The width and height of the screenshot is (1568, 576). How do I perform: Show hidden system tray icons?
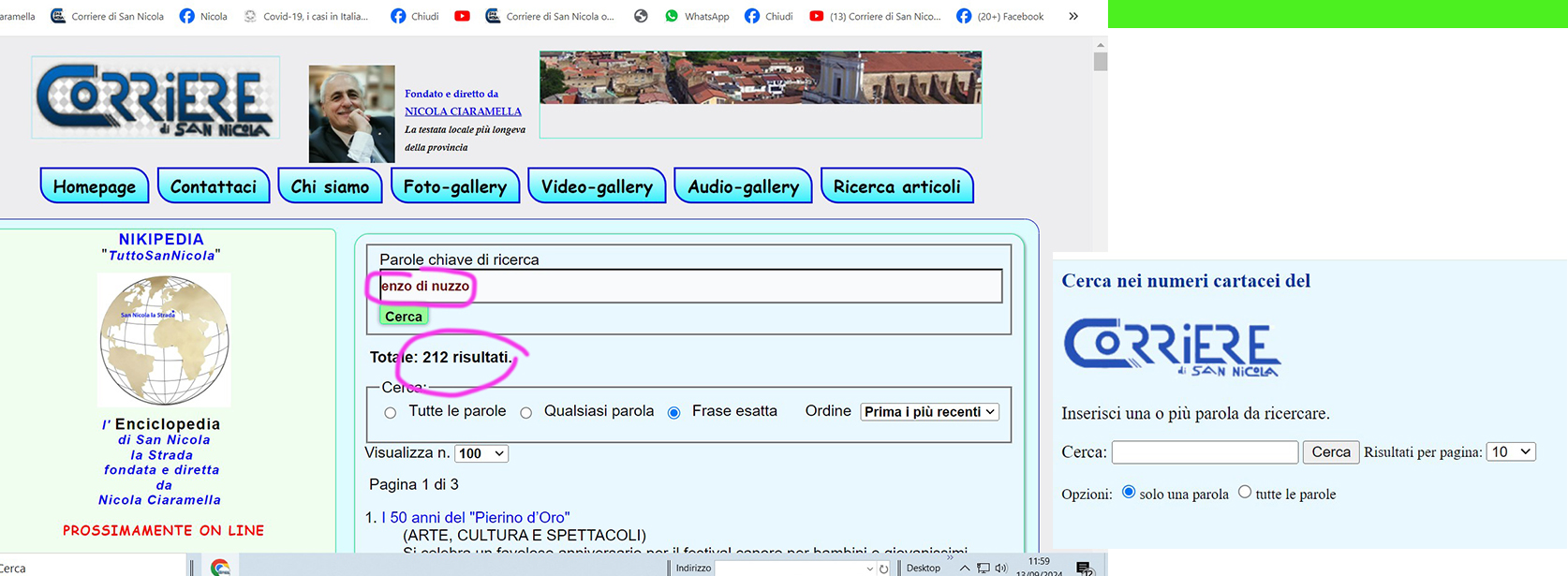click(x=965, y=569)
